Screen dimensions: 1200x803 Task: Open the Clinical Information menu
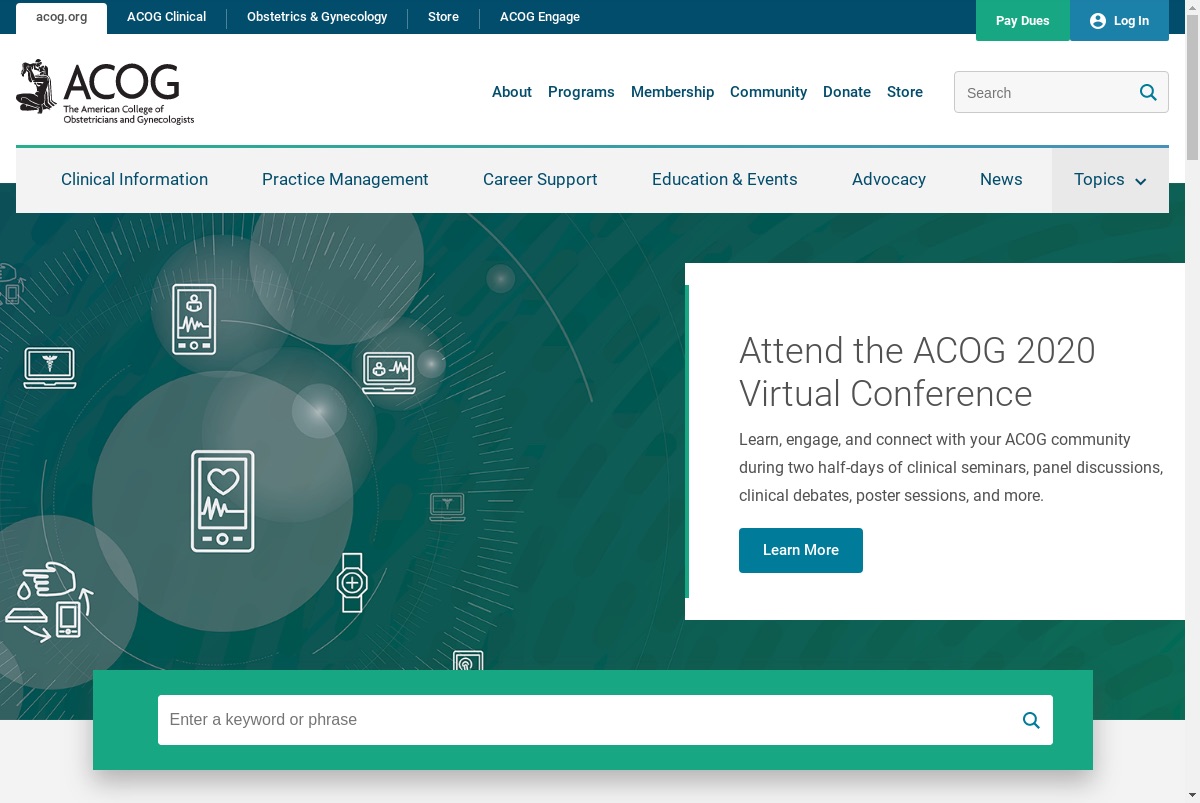pos(135,180)
